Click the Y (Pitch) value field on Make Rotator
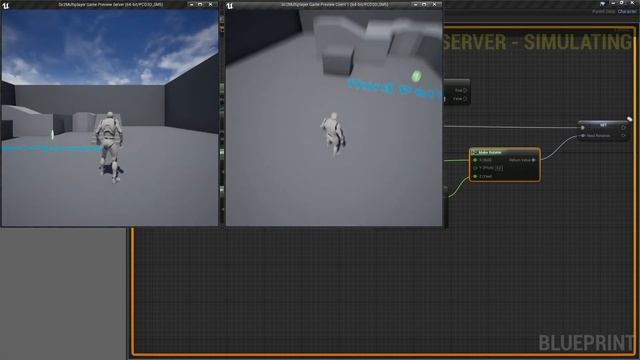The width and height of the screenshot is (640, 360). (499, 168)
